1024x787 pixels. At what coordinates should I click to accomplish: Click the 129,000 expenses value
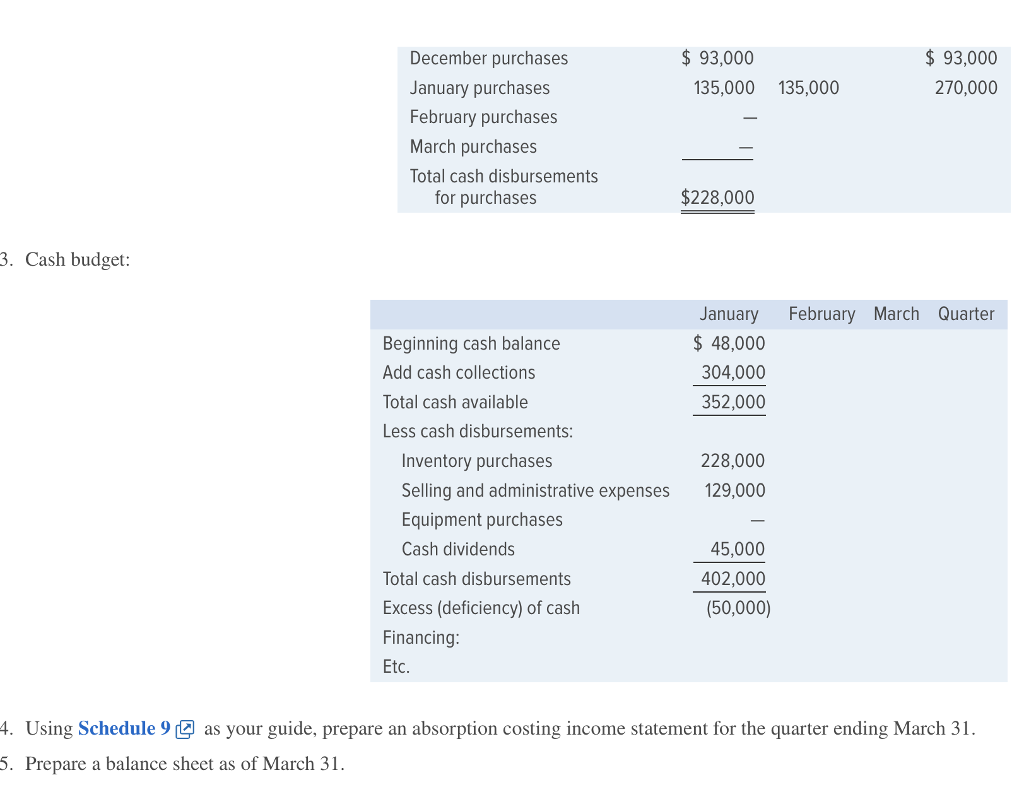(735, 491)
